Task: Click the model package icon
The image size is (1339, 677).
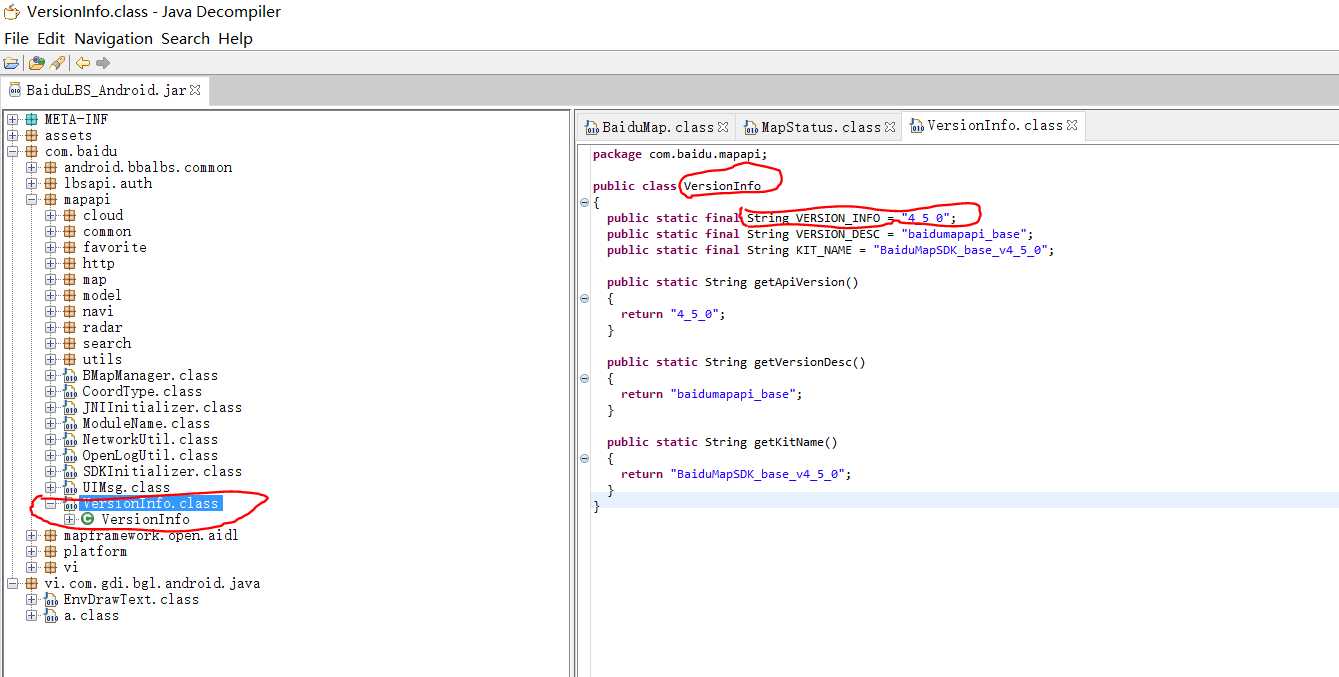Action: click(69, 295)
